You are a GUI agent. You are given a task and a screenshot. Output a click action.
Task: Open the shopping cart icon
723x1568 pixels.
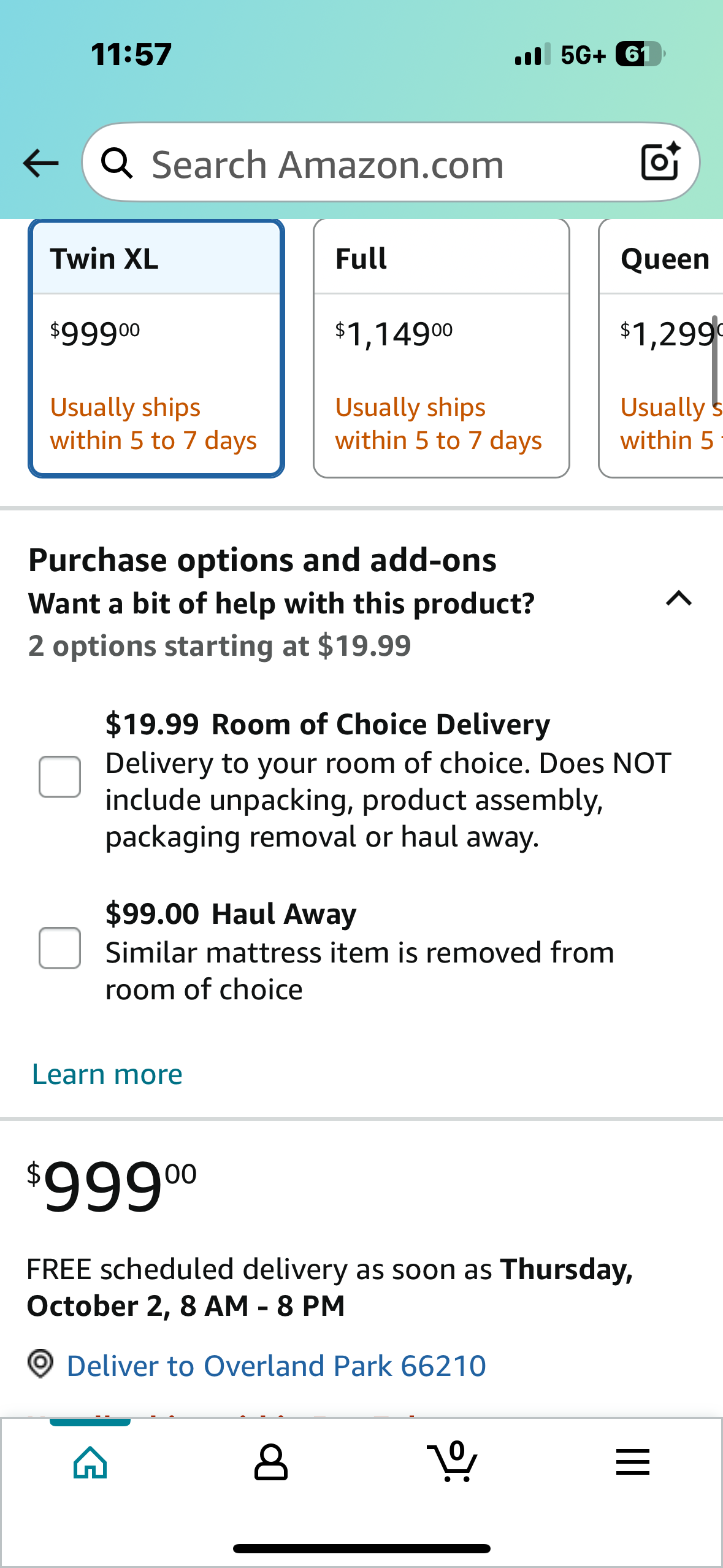click(453, 1462)
